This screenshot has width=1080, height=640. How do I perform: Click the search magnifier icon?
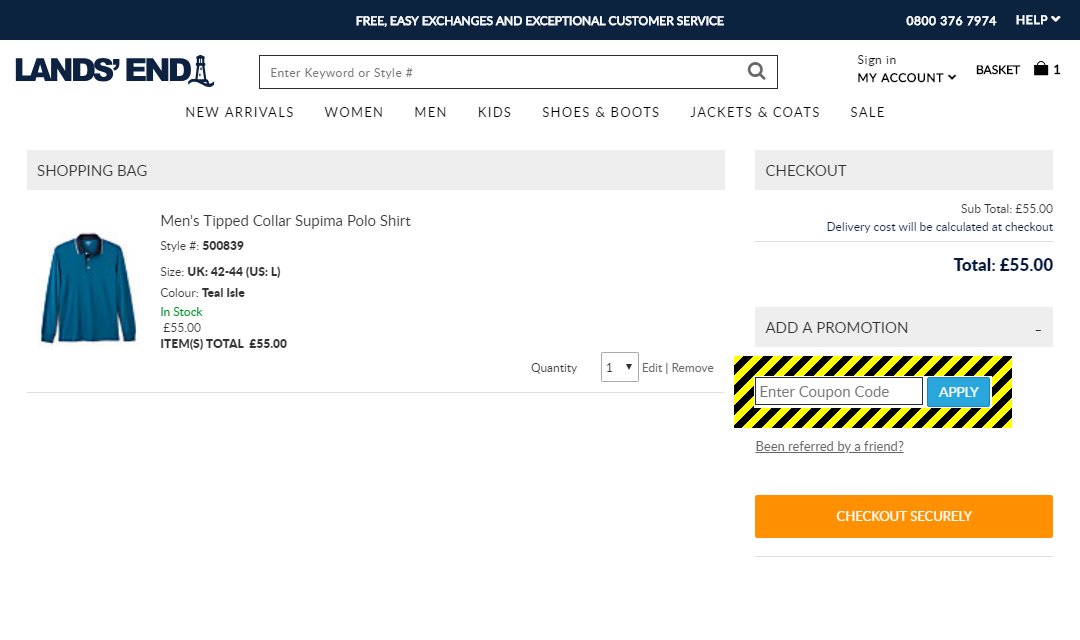[756, 71]
